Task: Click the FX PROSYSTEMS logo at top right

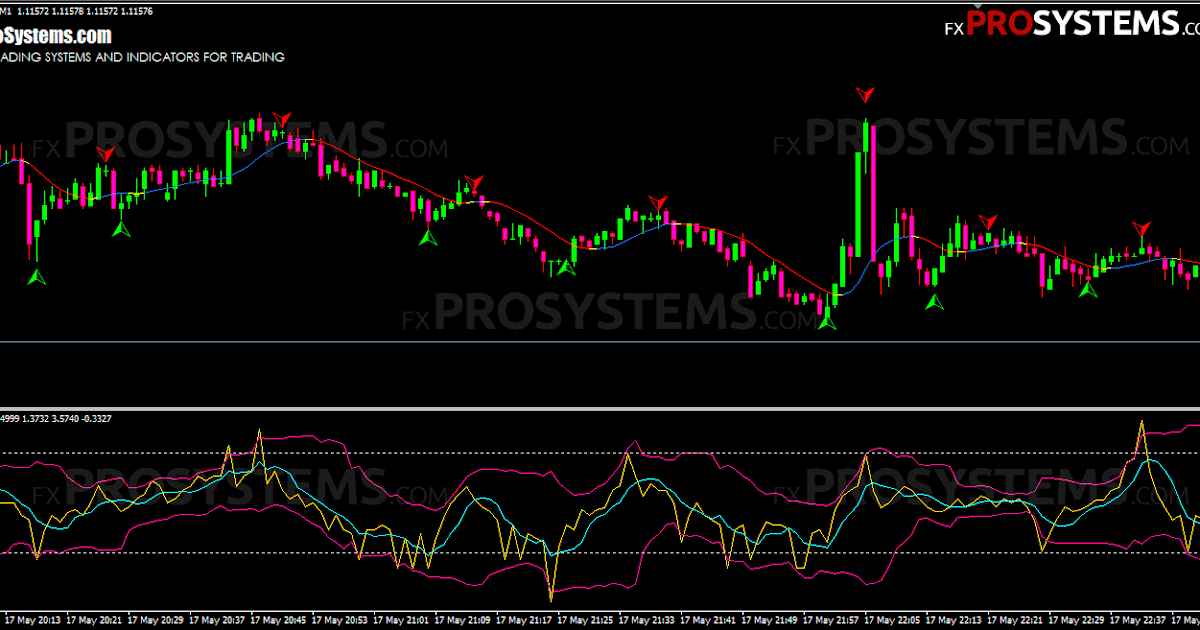Action: [x=1071, y=24]
